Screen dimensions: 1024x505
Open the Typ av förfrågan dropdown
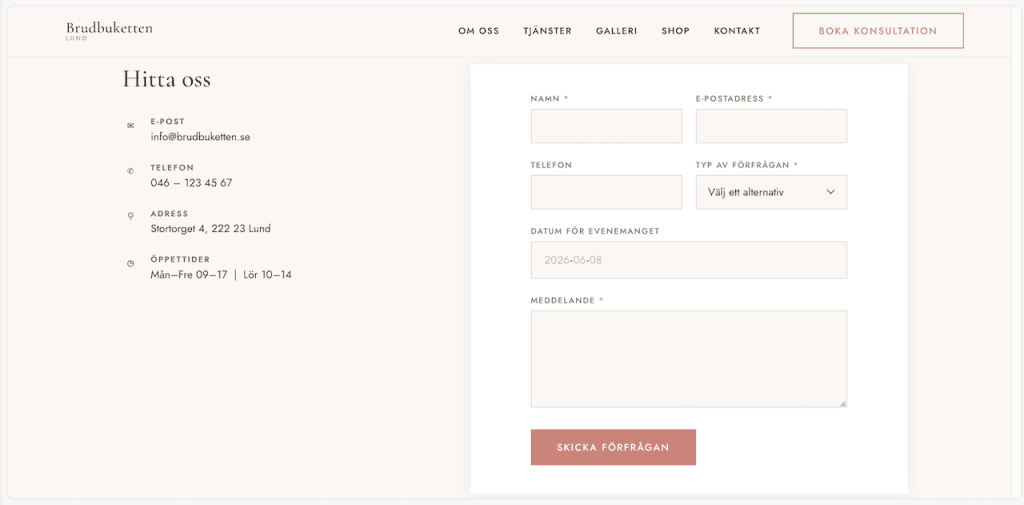(x=771, y=192)
